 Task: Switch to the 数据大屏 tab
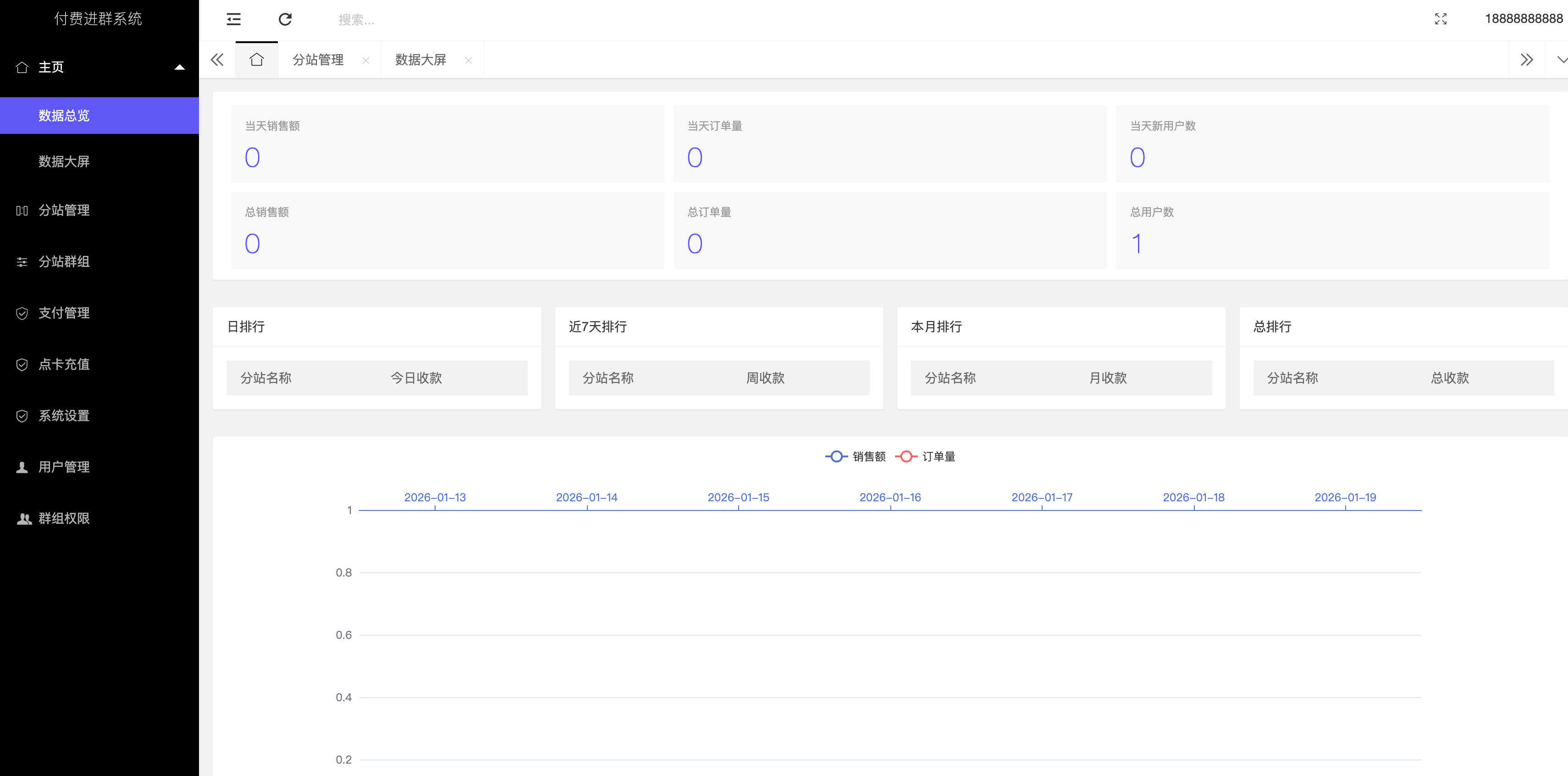420,60
